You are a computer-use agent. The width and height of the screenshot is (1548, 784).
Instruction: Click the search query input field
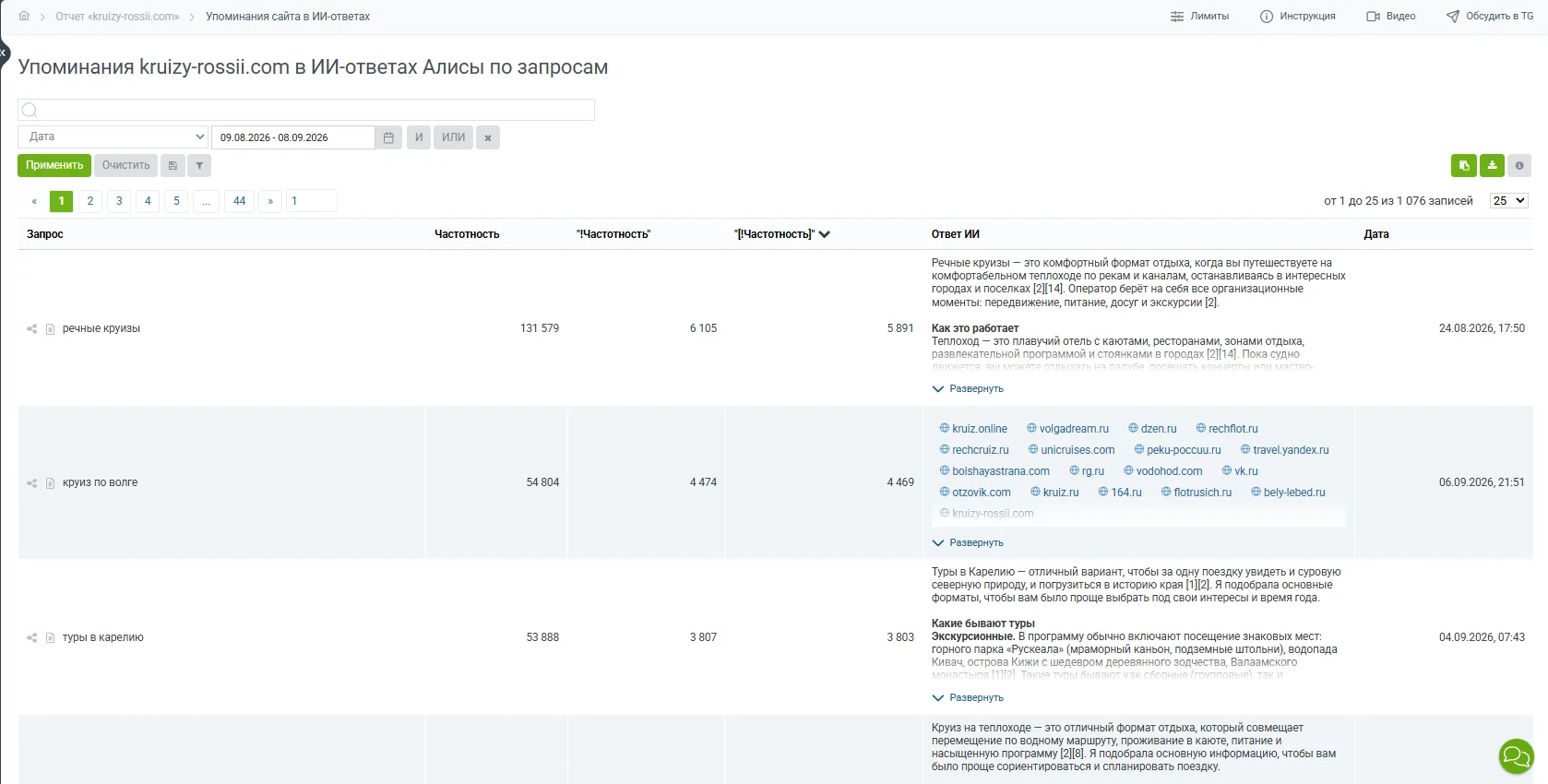[x=306, y=110]
